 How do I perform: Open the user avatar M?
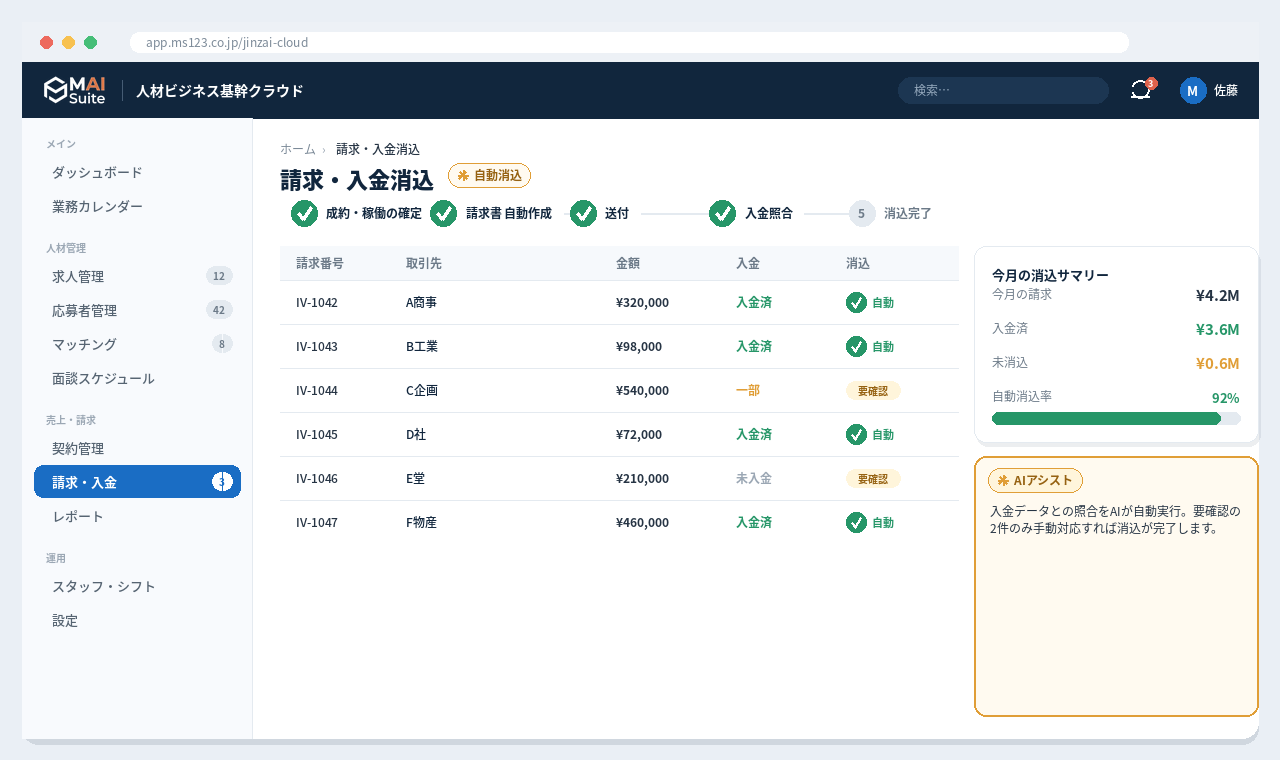1193,90
